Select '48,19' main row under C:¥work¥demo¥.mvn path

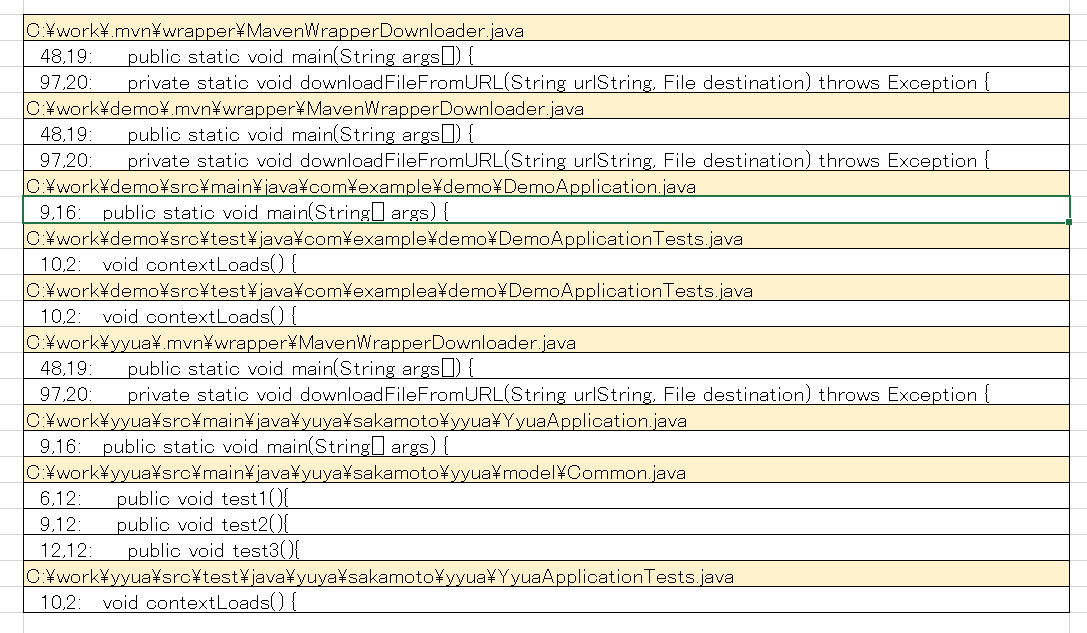546,132
